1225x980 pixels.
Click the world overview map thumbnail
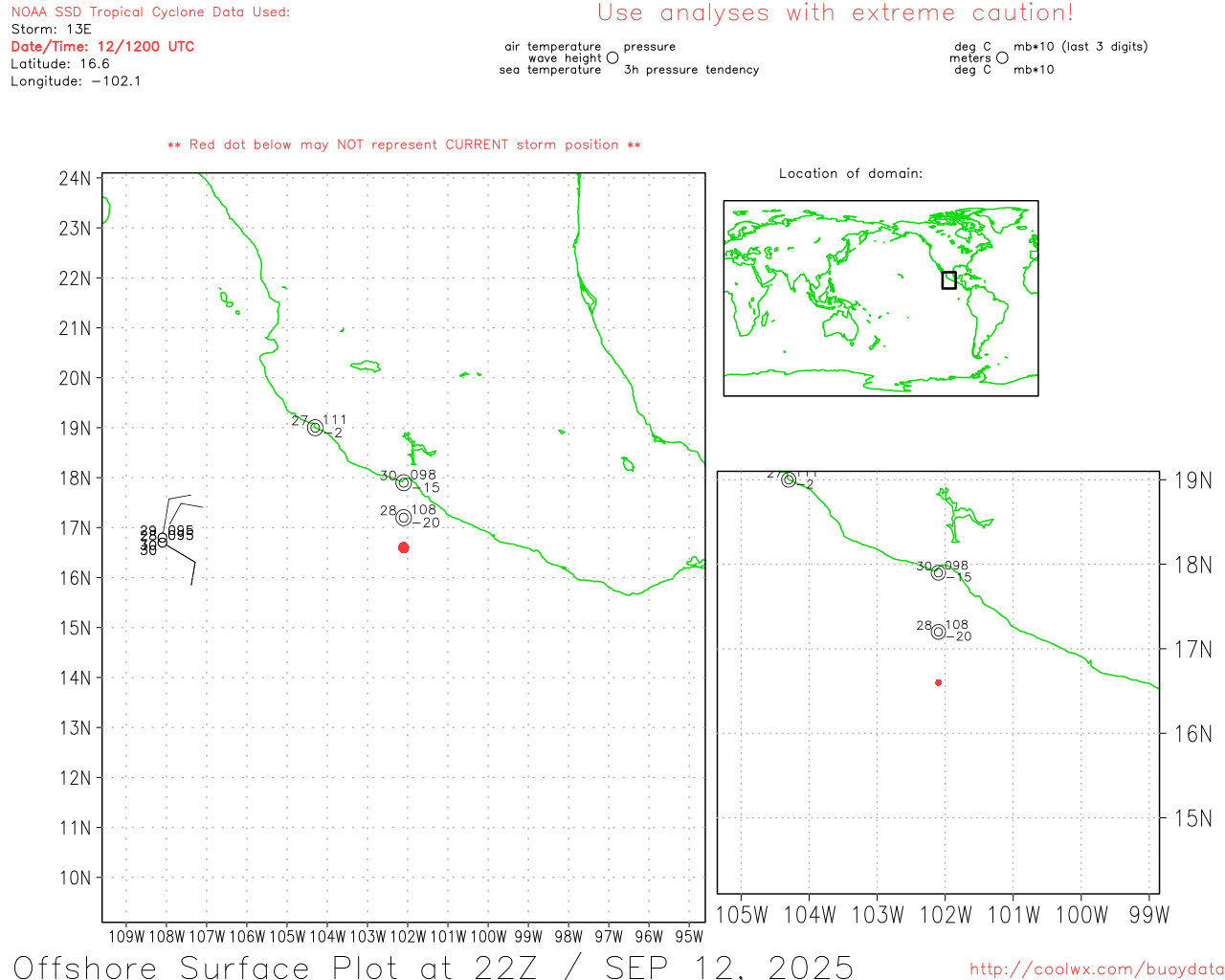point(880,299)
